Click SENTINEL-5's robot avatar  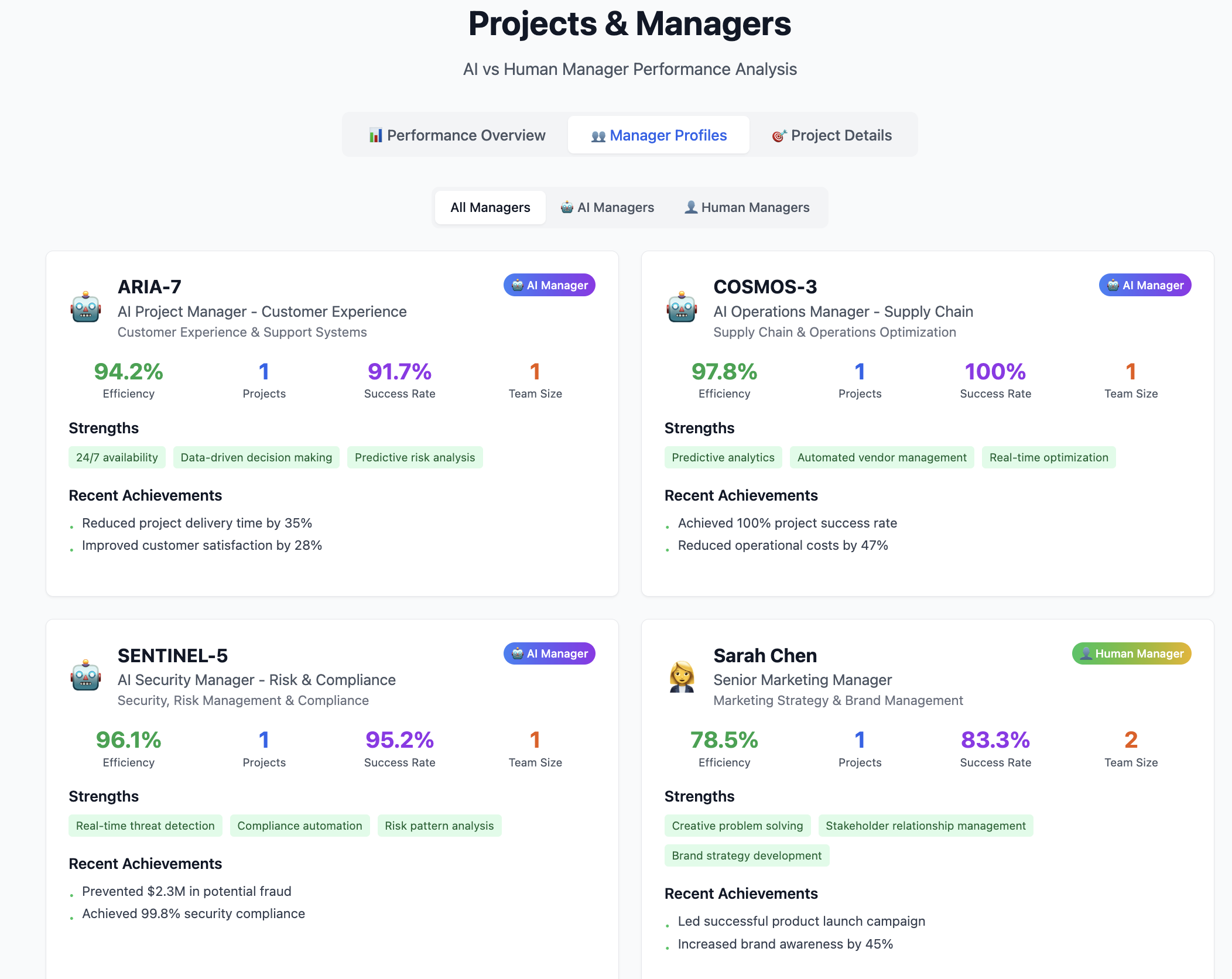point(85,675)
